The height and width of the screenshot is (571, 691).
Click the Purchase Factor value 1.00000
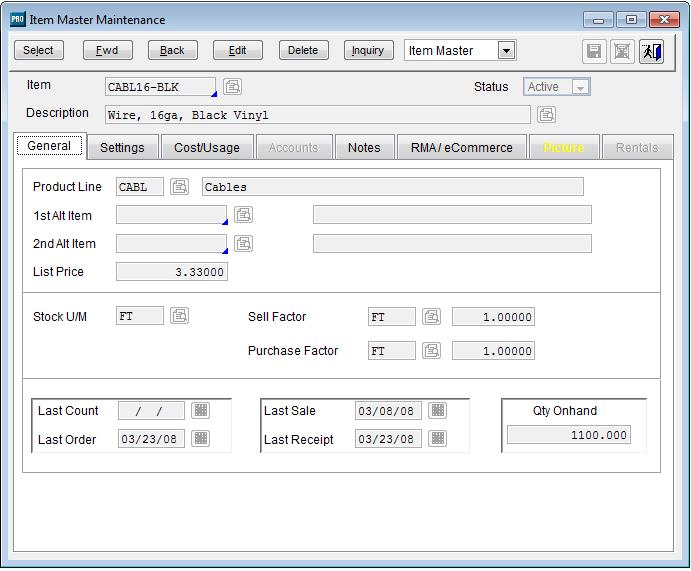coord(493,351)
